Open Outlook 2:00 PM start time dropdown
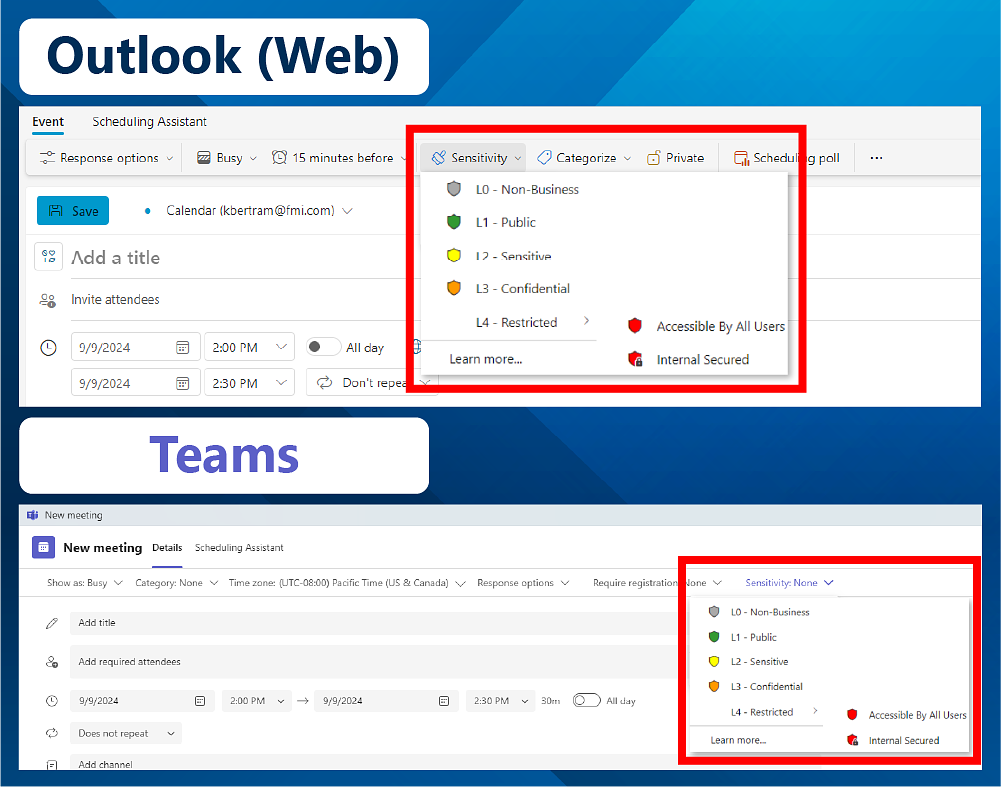Screen dimensions: 1001x787 click(250, 347)
